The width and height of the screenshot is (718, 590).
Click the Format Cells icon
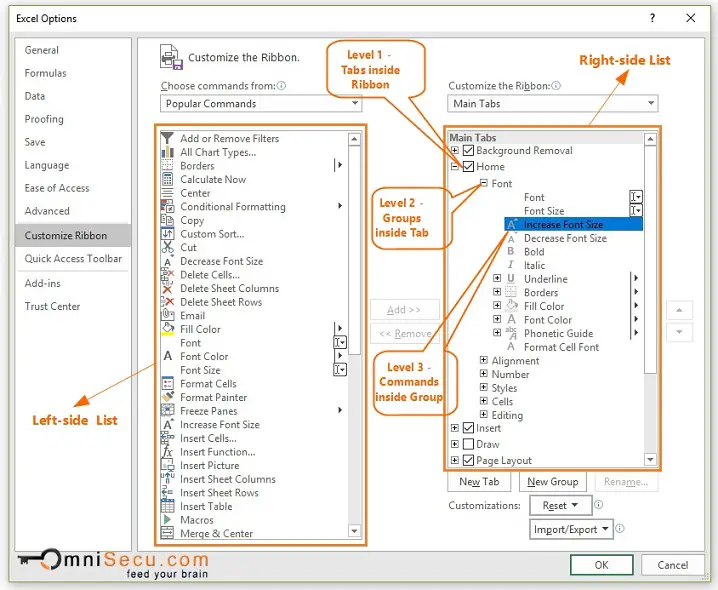click(x=167, y=383)
